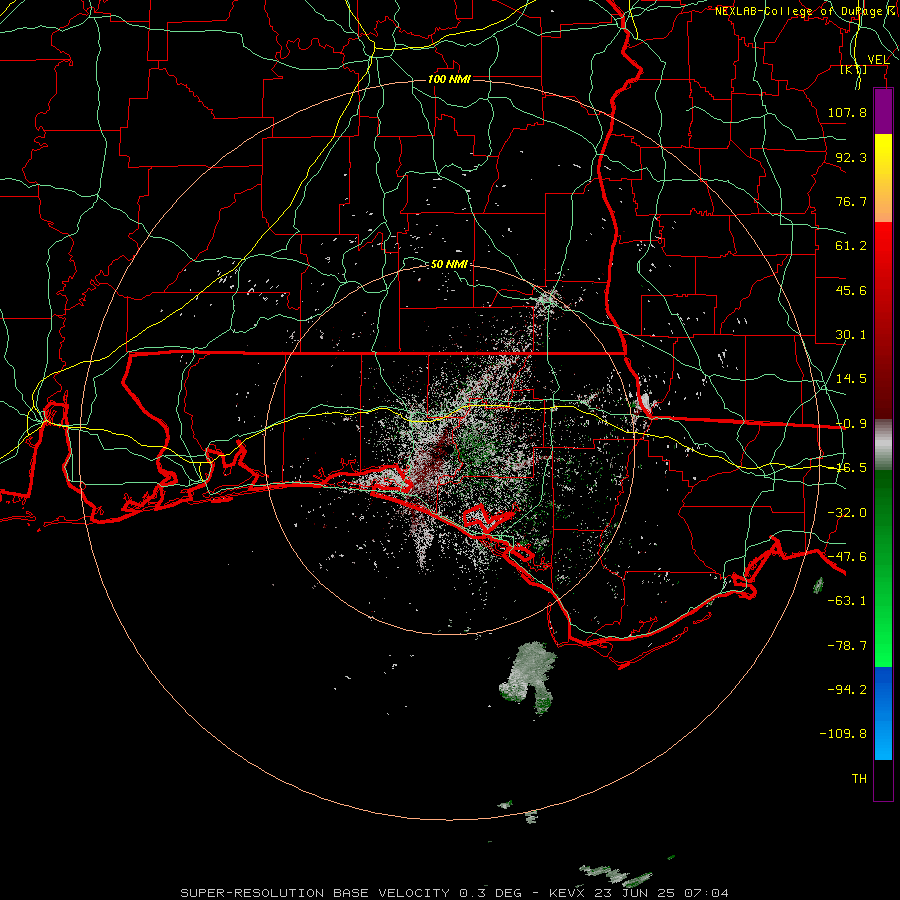The width and height of the screenshot is (900, 900).
Task: Select the 61.2 legend value
Action: point(851,246)
